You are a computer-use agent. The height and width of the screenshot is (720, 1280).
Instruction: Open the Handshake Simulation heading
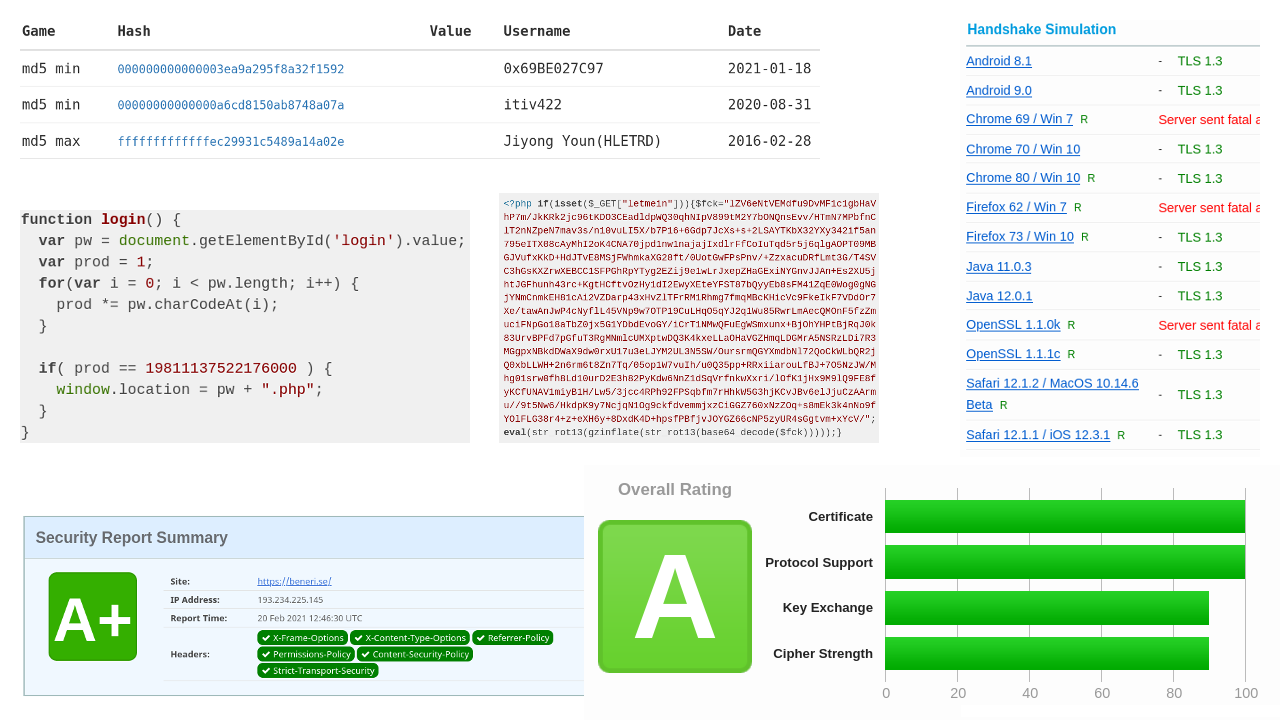point(1041,29)
